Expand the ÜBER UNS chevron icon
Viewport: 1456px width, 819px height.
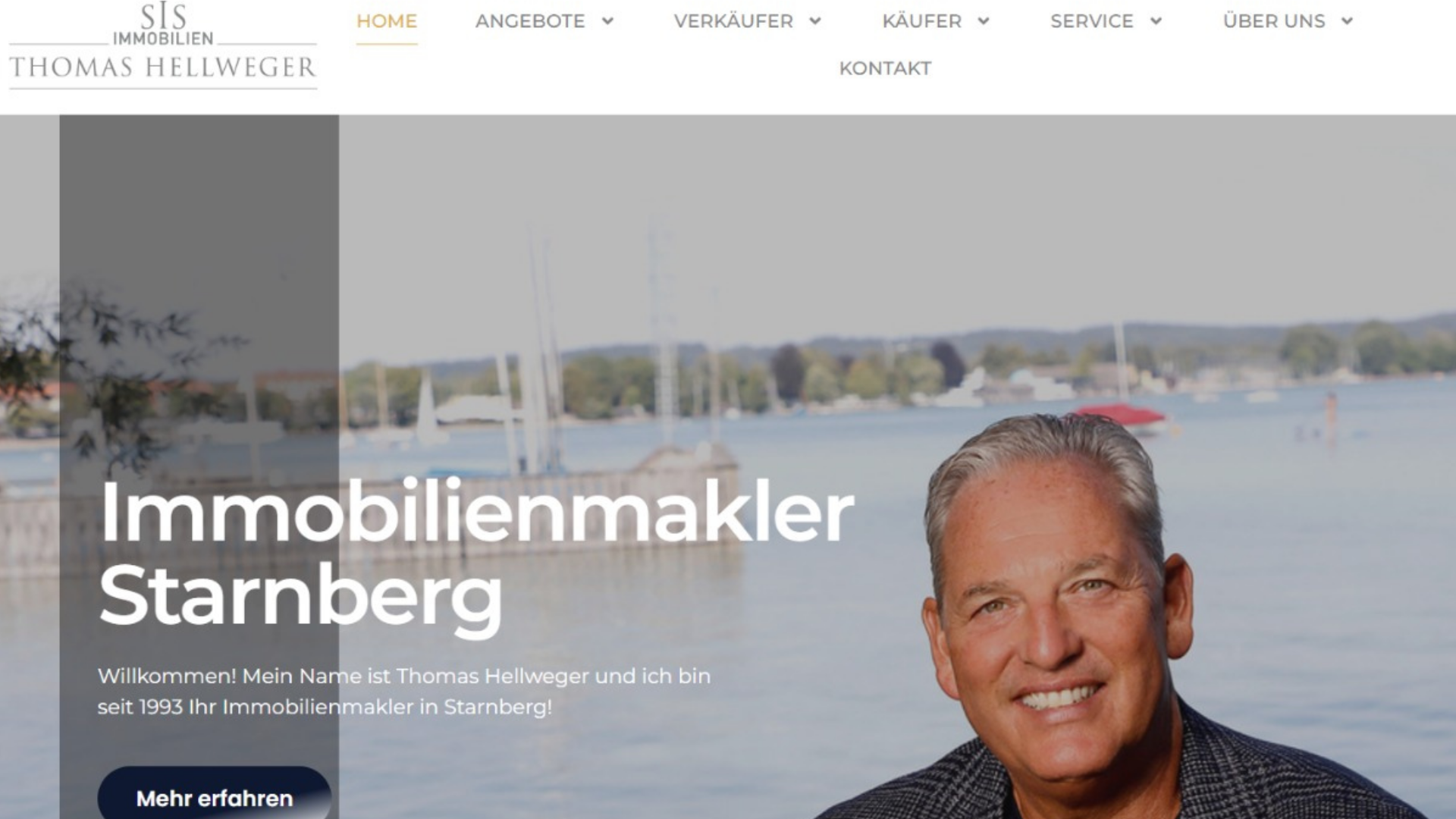pos(1347,21)
